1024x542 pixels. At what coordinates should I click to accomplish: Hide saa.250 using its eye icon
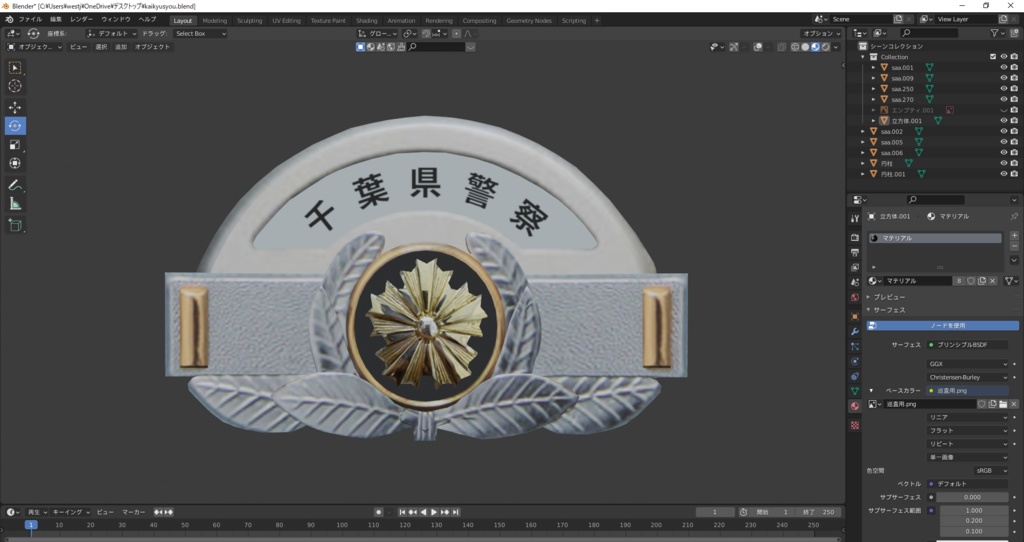[x=1004, y=89]
